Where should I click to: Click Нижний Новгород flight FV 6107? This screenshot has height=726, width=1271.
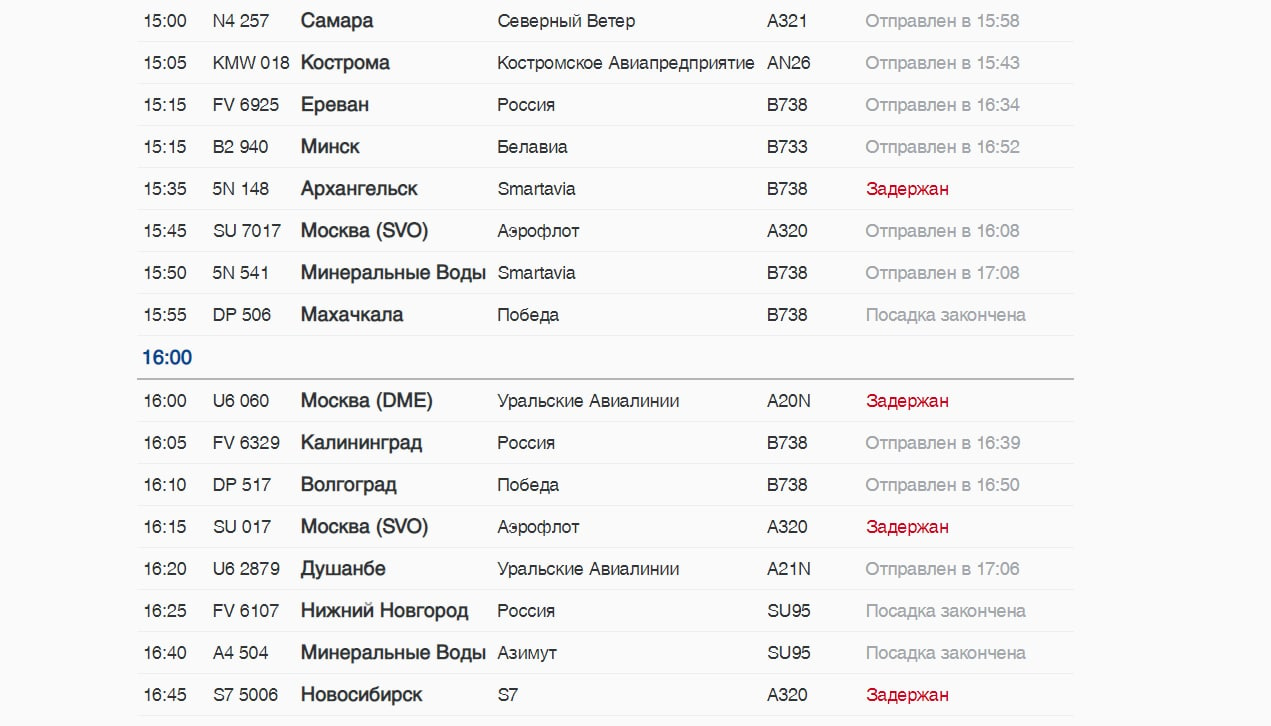[x=605, y=611]
